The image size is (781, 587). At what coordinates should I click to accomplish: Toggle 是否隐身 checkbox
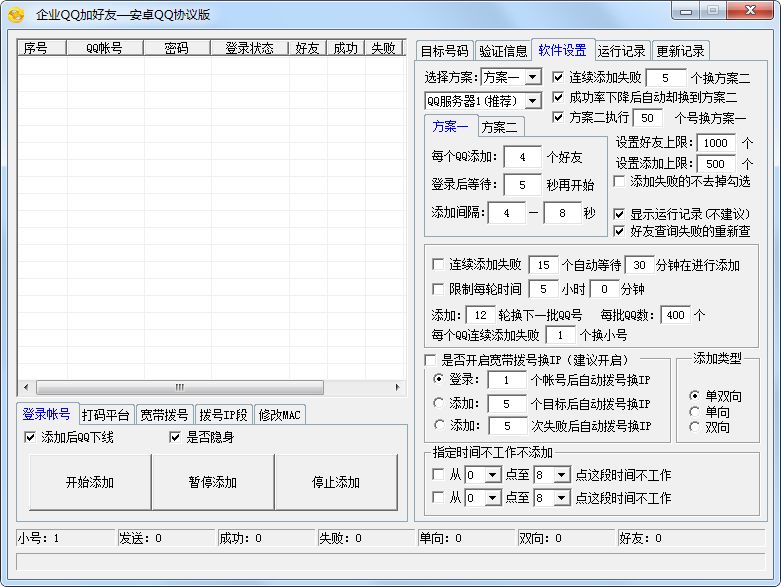[x=175, y=437]
